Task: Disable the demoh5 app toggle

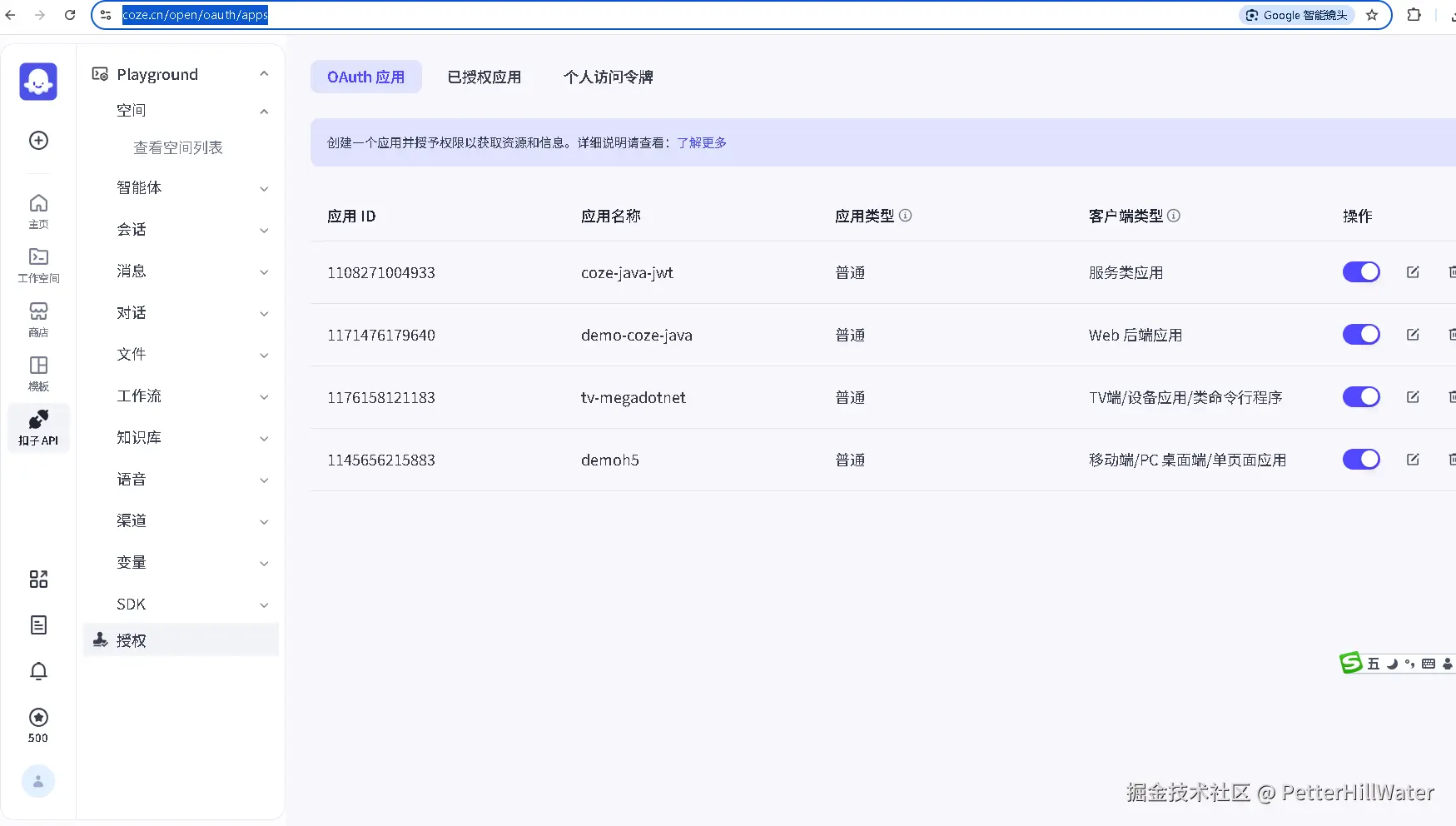Action: click(1361, 460)
